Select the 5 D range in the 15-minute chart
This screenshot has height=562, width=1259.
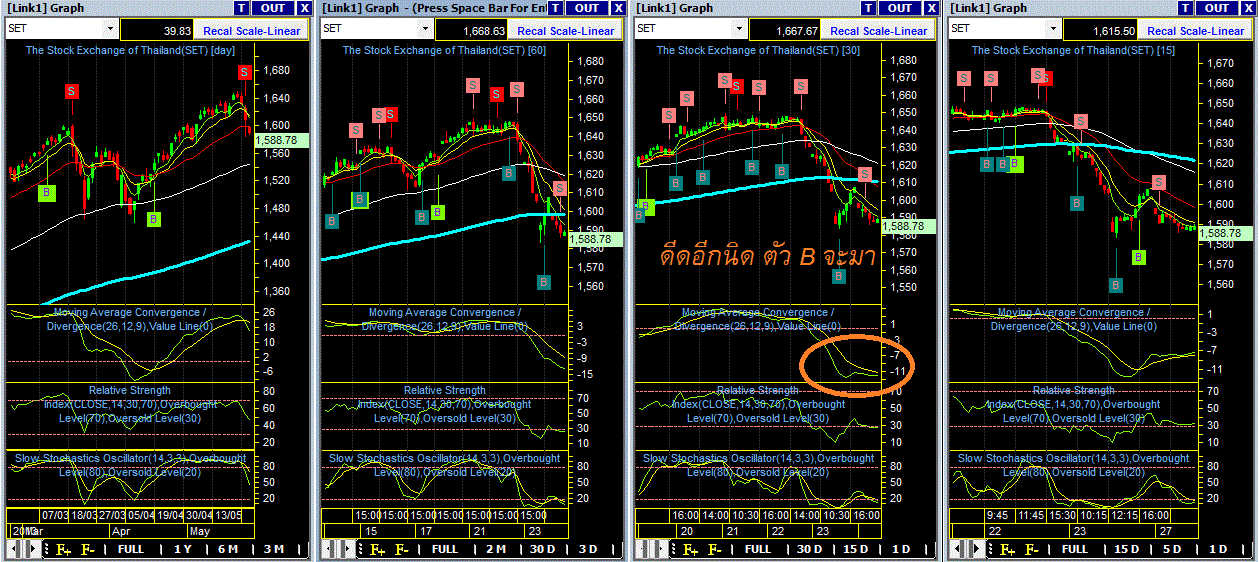coord(1172,549)
